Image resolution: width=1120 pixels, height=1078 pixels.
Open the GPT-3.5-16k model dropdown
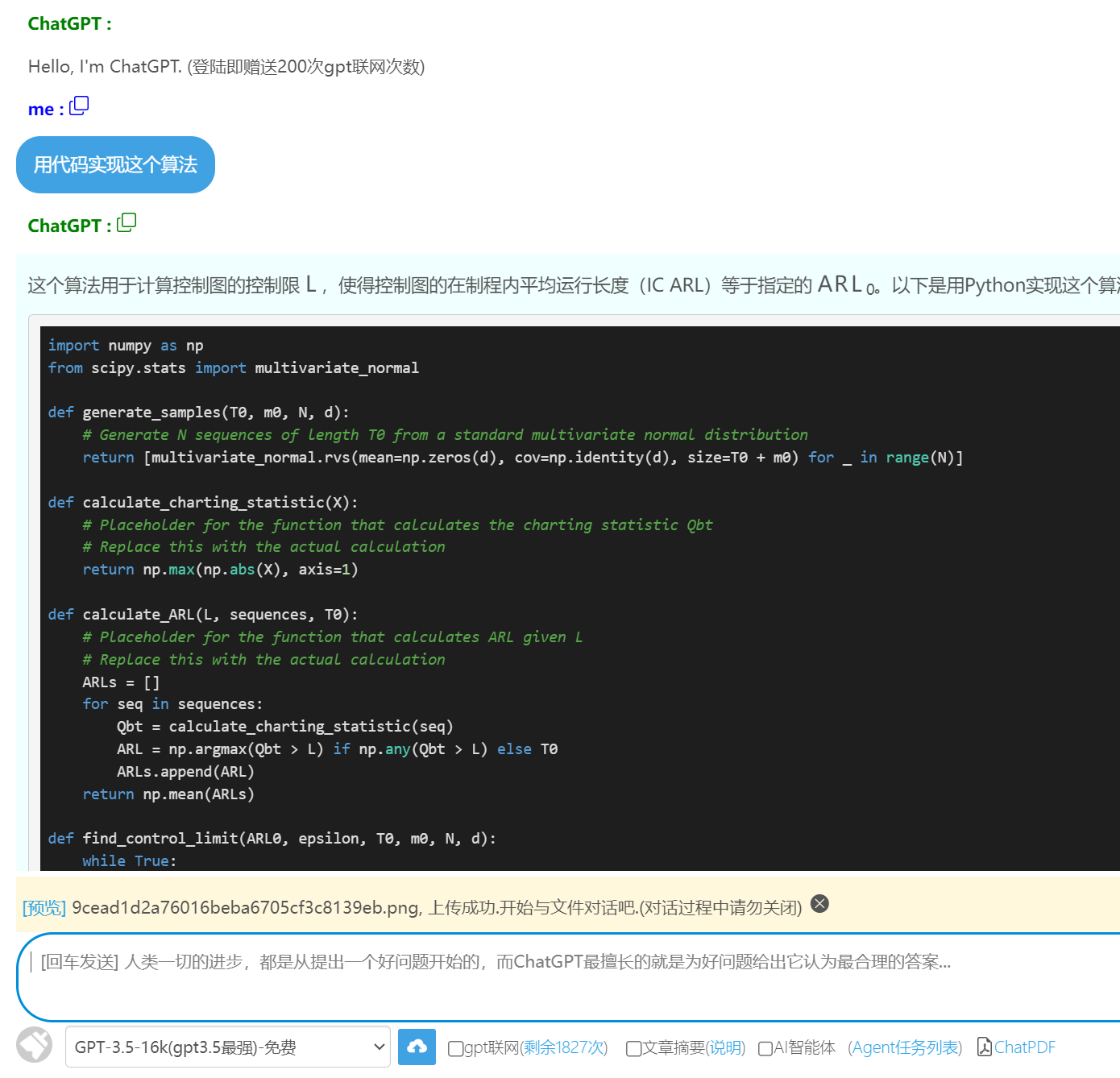coord(228,1047)
